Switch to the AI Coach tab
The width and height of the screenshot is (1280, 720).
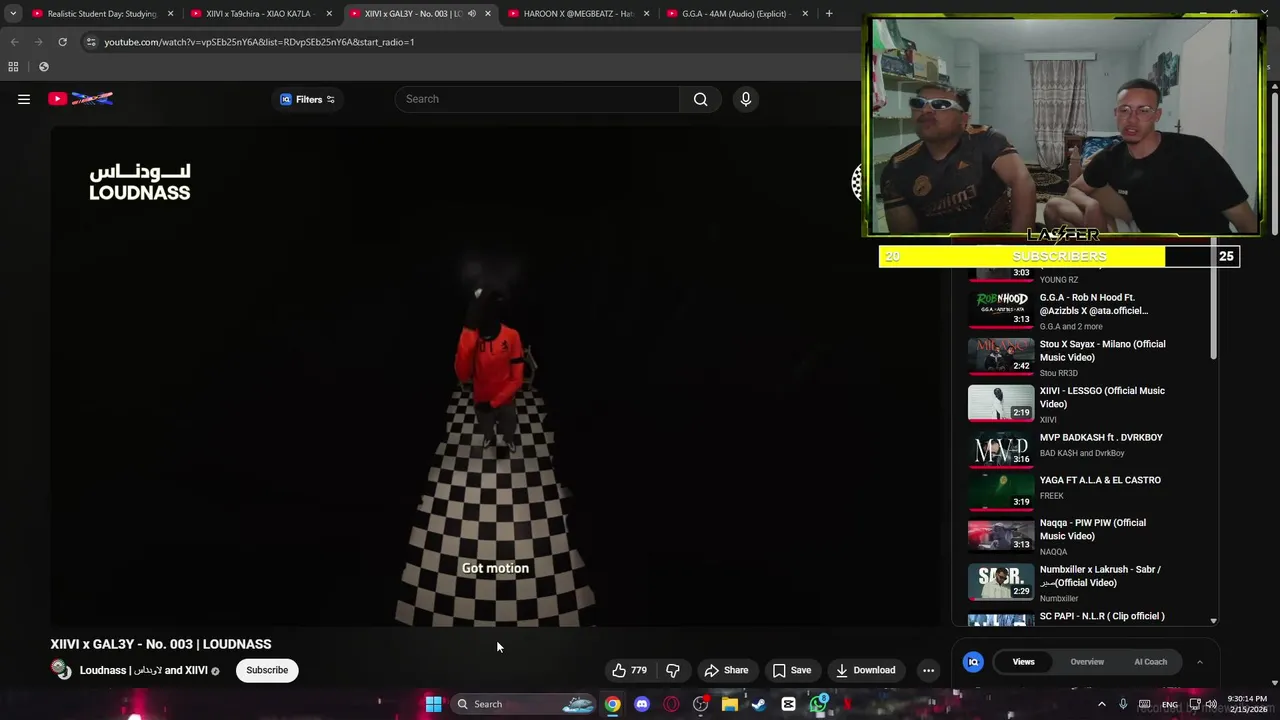point(1150,662)
